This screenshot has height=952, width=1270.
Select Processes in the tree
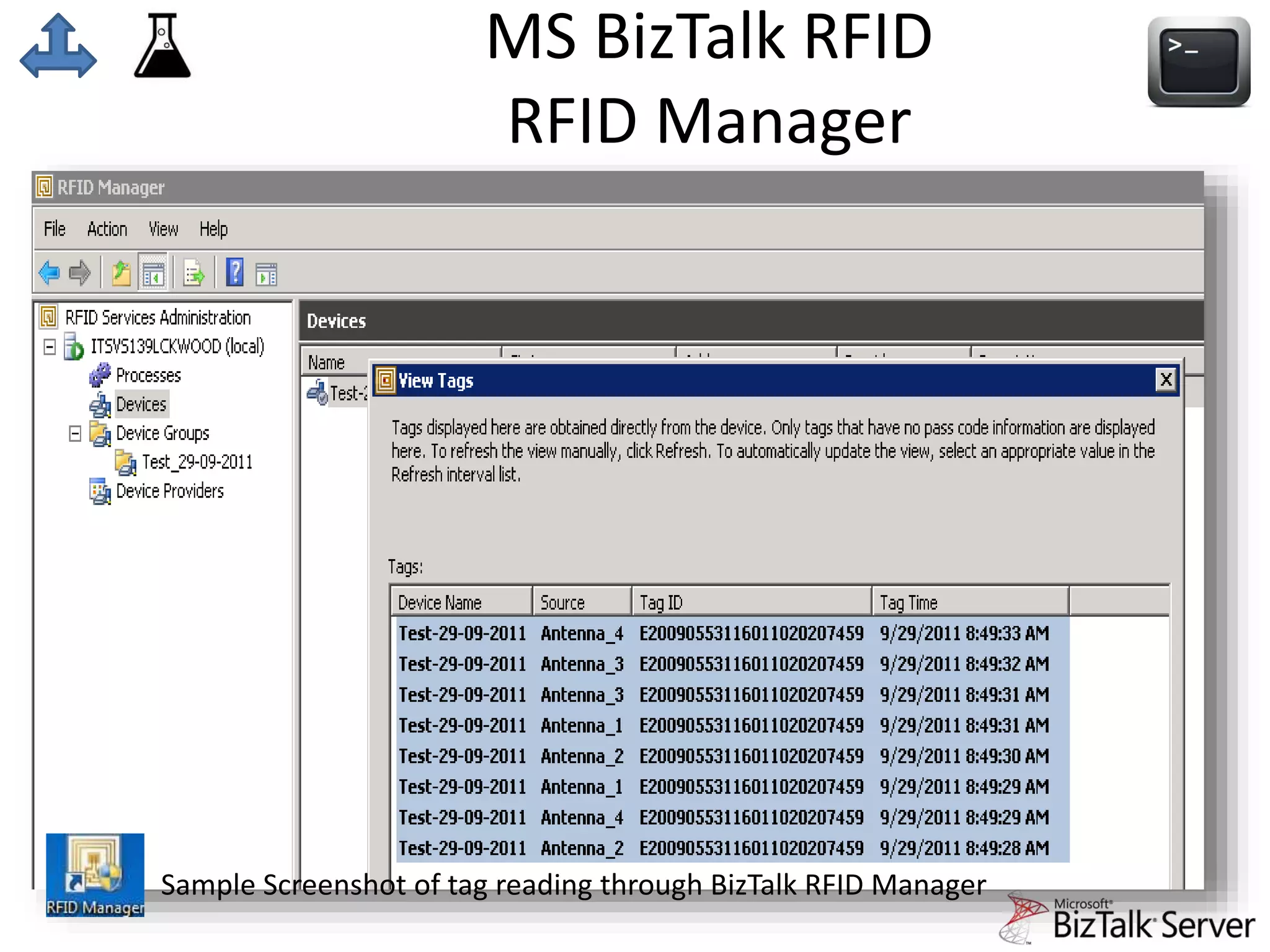(x=148, y=375)
